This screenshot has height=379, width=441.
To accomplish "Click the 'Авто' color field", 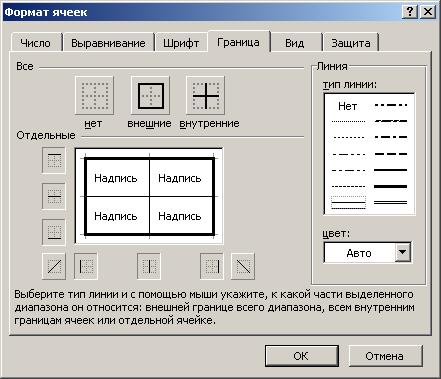I will pos(360,253).
